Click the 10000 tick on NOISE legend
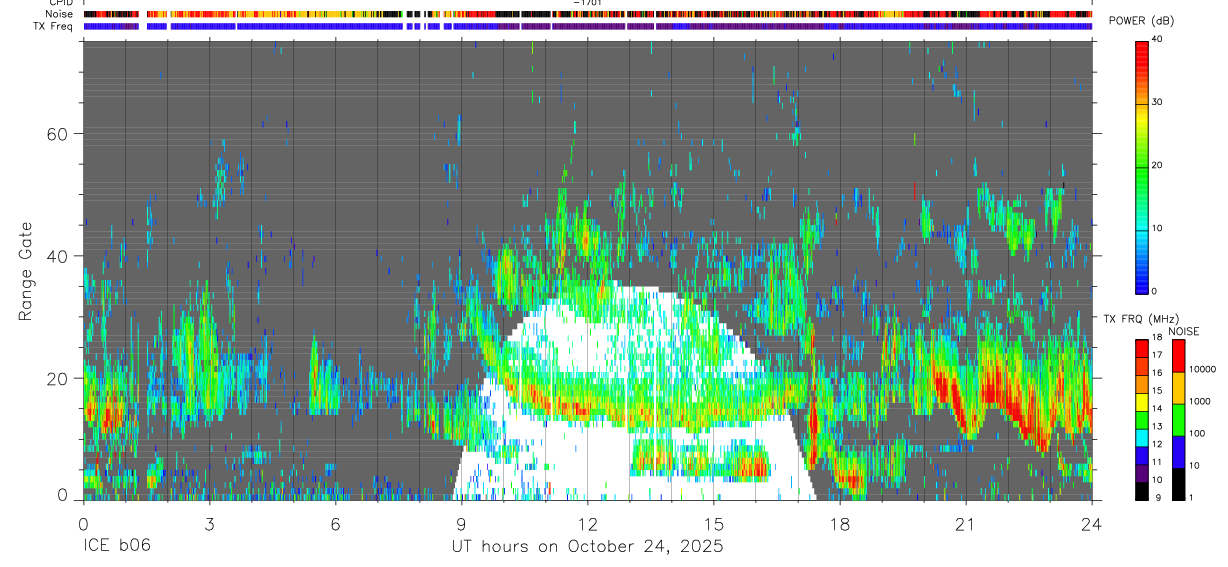 coord(1204,371)
